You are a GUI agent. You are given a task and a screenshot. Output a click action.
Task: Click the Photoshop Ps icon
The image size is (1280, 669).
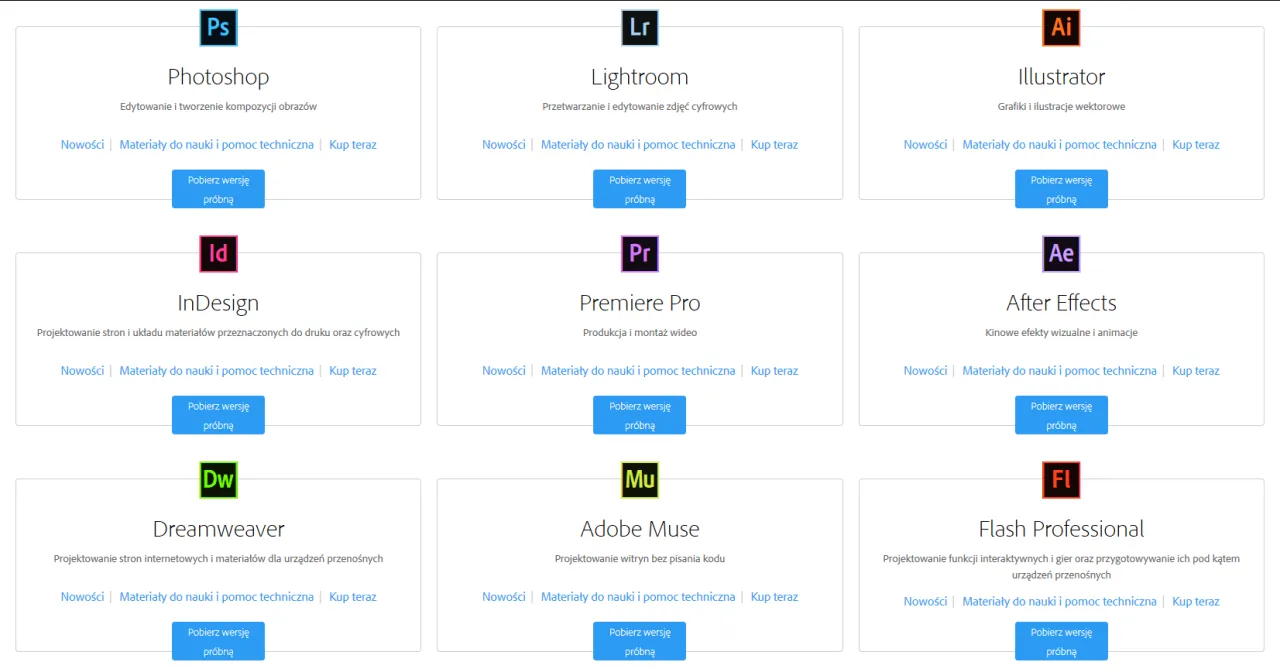pyautogui.click(x=218, y=27)
